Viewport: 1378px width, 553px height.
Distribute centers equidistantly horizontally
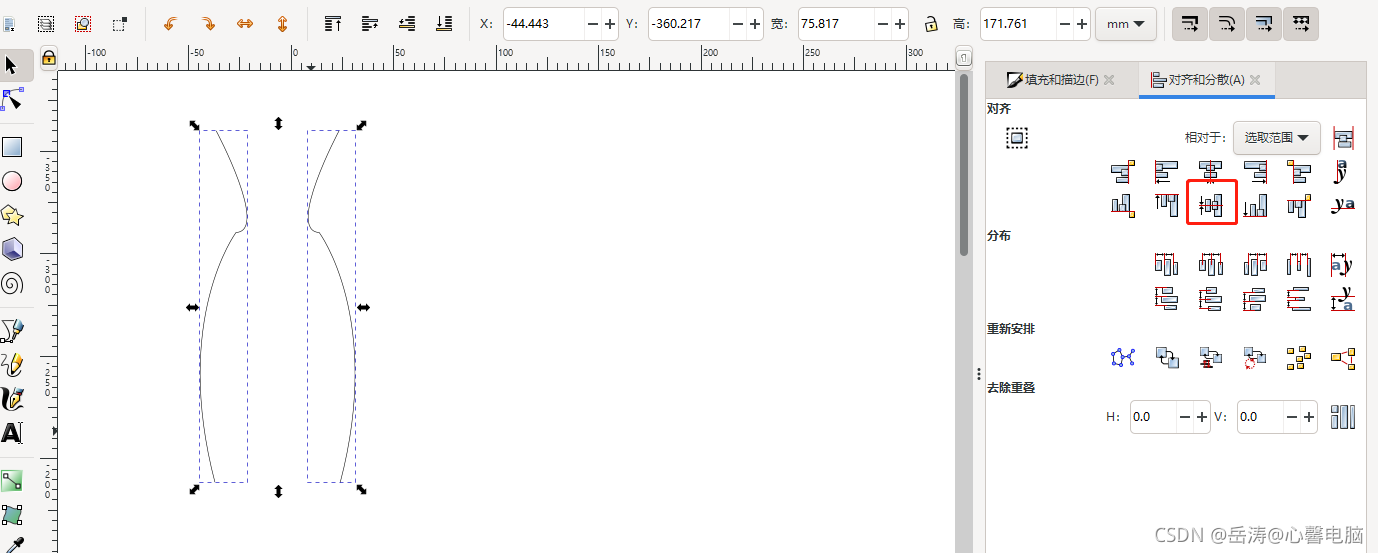(1211, 264)
